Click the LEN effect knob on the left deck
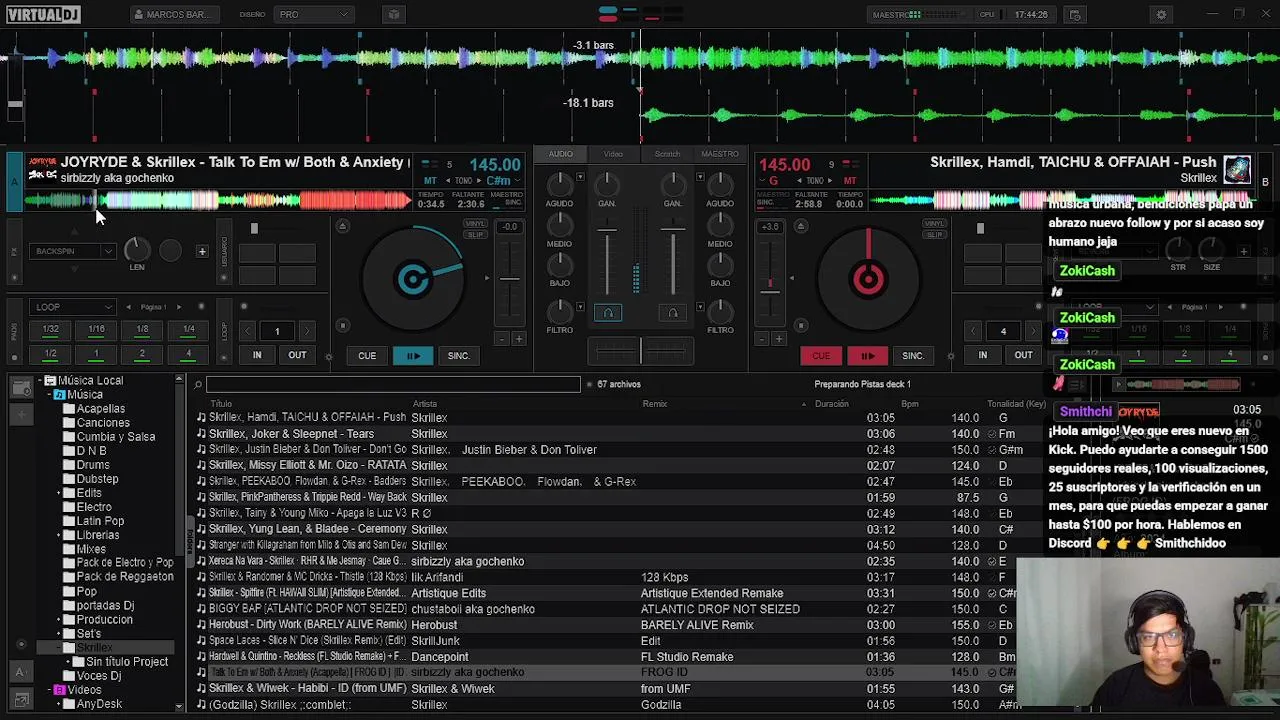 click(137, 250)
